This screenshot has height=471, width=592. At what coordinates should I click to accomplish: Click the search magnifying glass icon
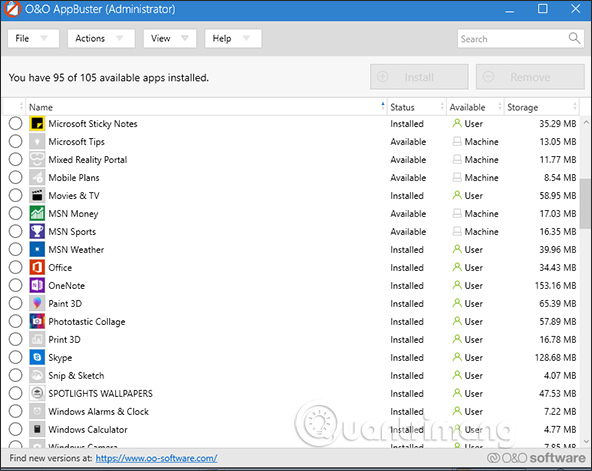pyautogui.click(x=574, y=38)
